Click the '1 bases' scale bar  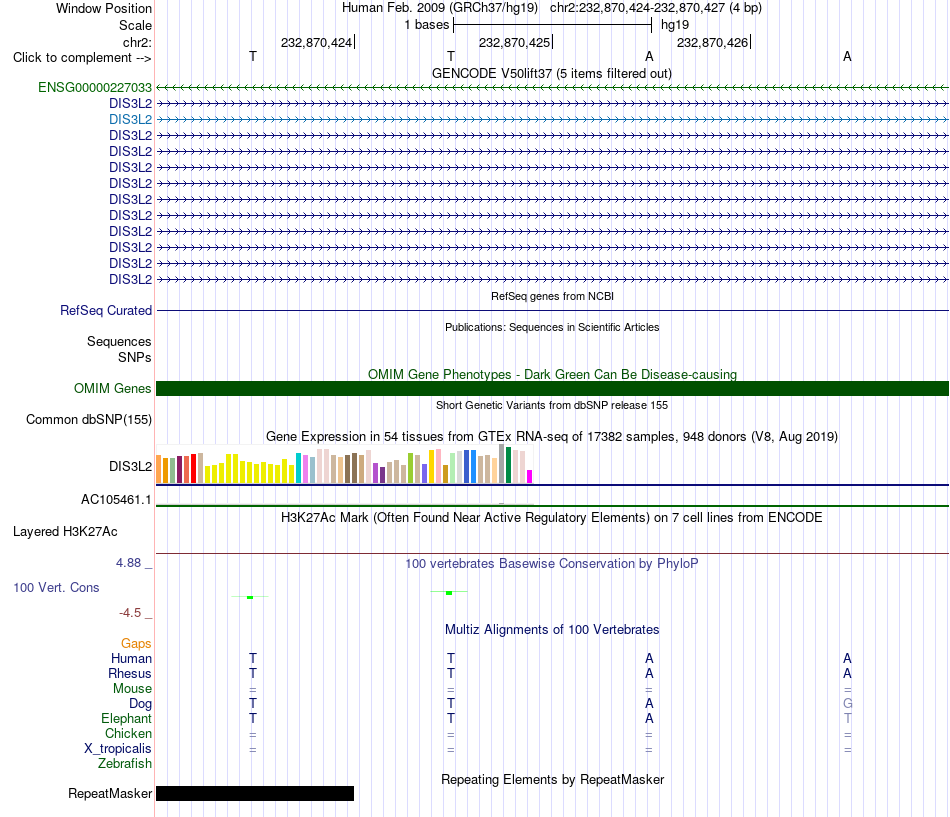pyautogui.click(x=552, y=25)
